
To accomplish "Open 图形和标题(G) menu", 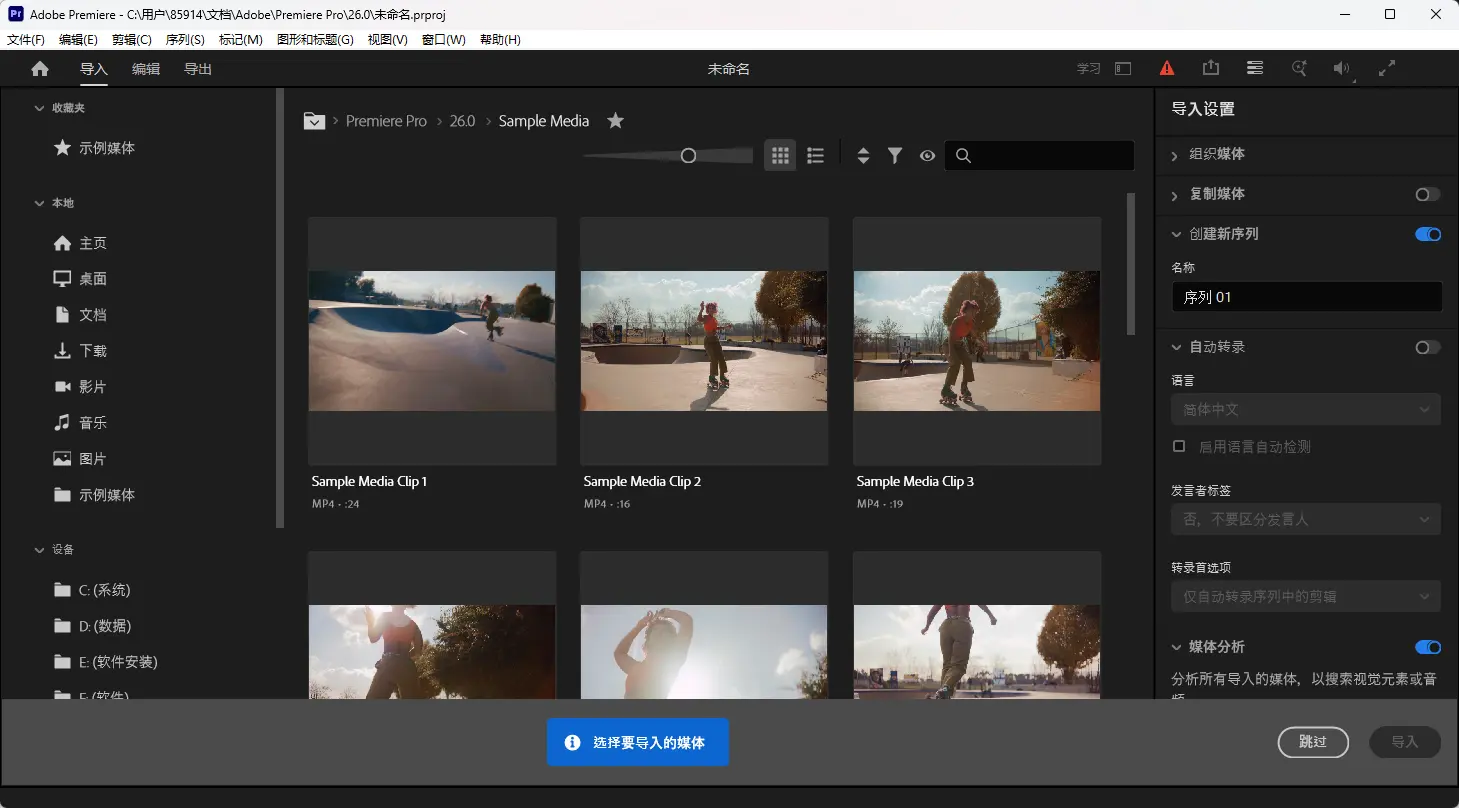I will [315, 40].
